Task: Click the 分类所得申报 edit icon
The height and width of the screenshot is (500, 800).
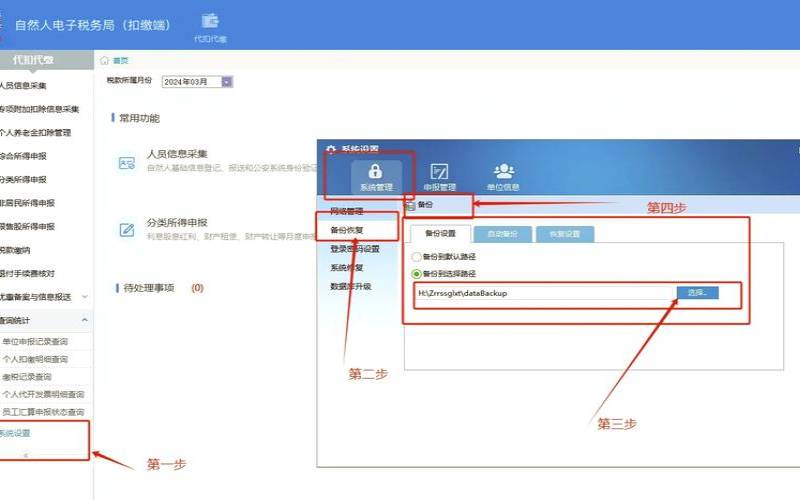Action: coord(127,229)
